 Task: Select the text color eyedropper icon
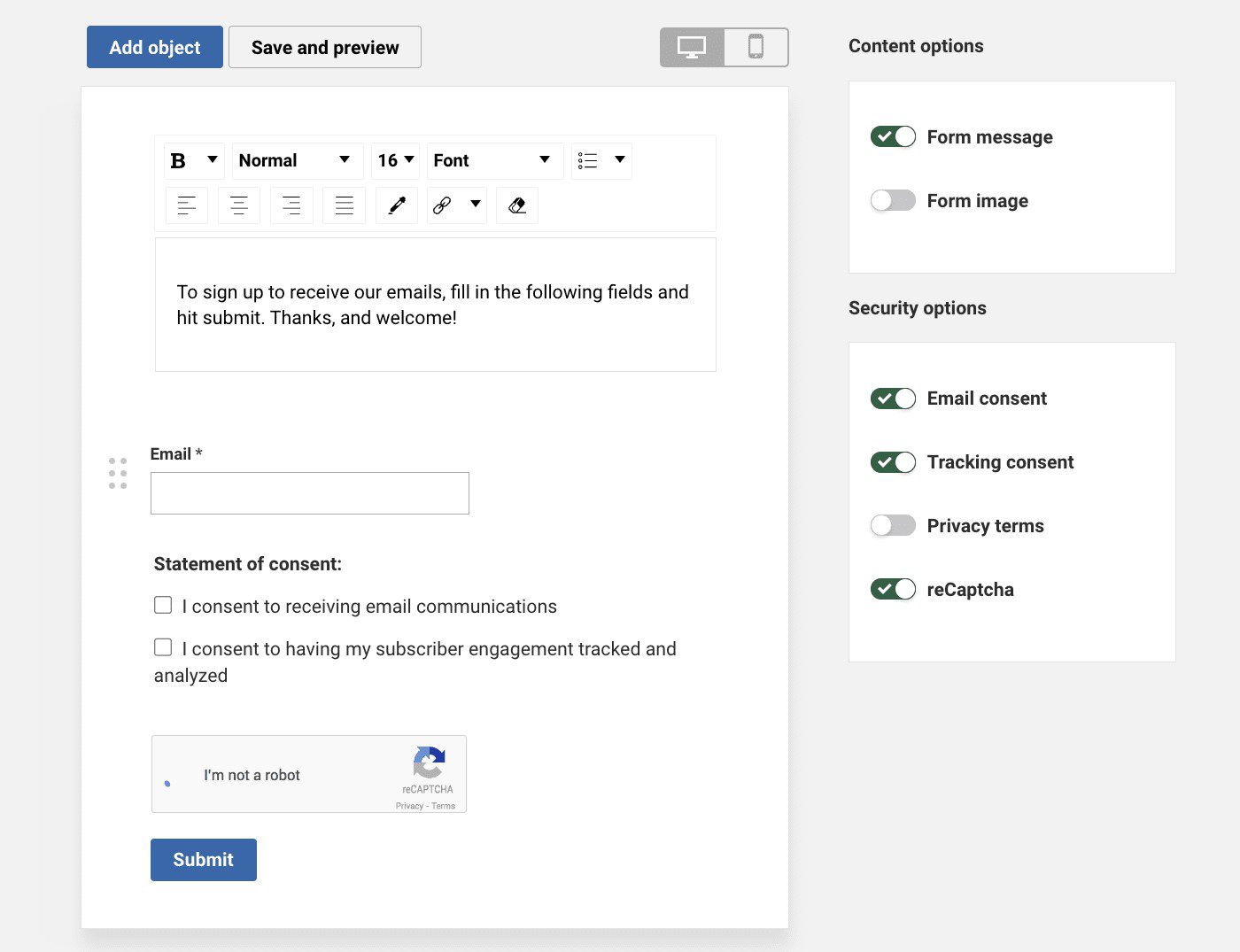pyautogui.click(x=397, y=205)
